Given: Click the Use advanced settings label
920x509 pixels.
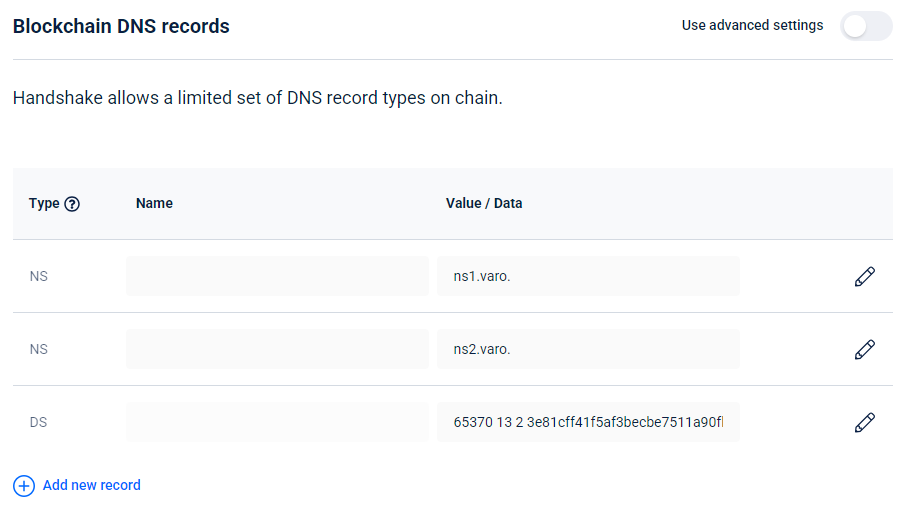Looking at the screenshot, I should tap(752, 25).
